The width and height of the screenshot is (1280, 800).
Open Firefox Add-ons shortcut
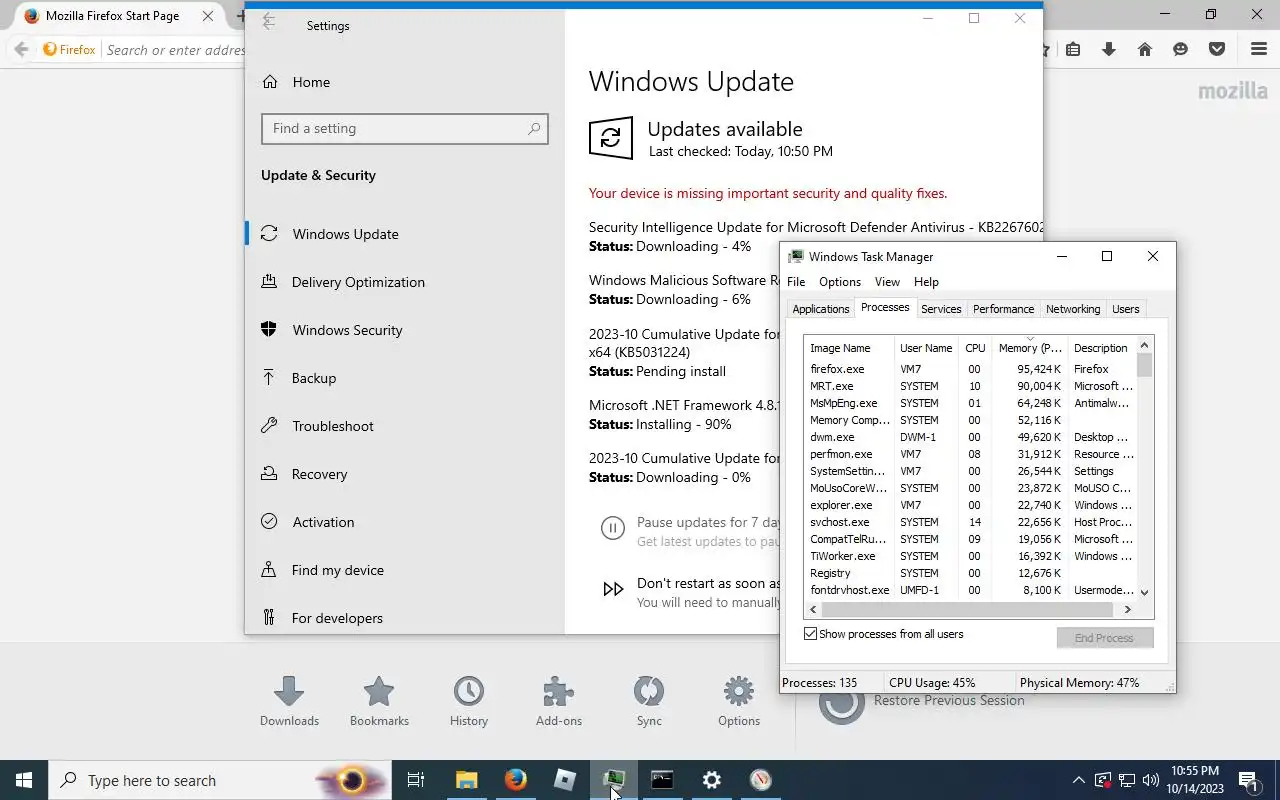point(558,701)
